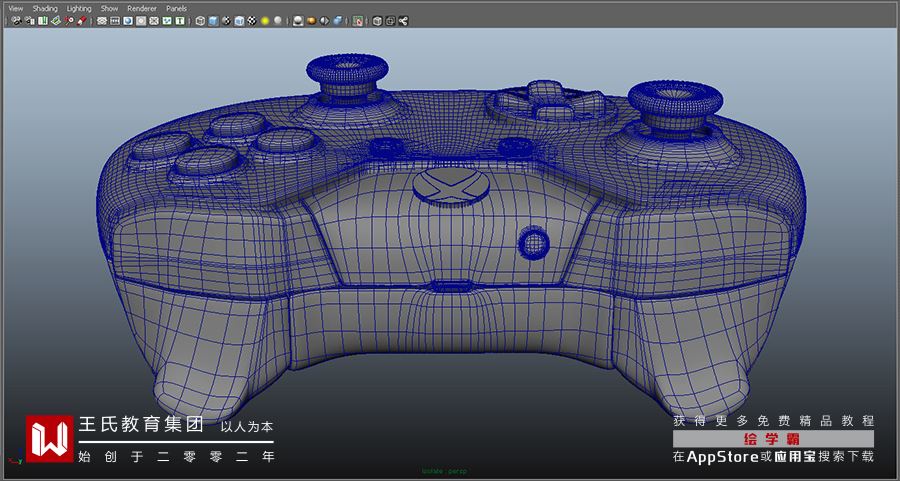Toggle the Field Chart icon
Image resolution: width=900 pixels, height=481 pixels.
[x=154, y=21]
